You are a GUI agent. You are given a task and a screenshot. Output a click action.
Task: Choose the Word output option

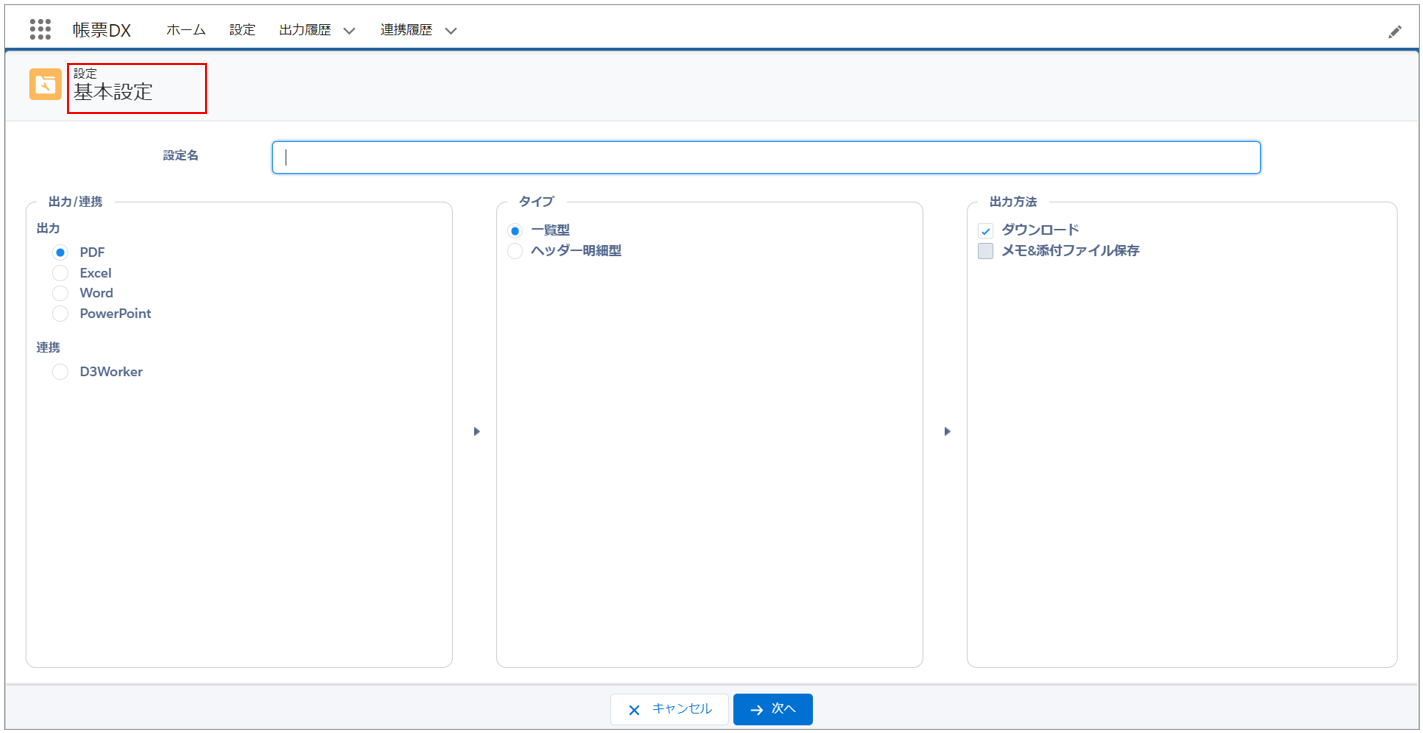60,293
